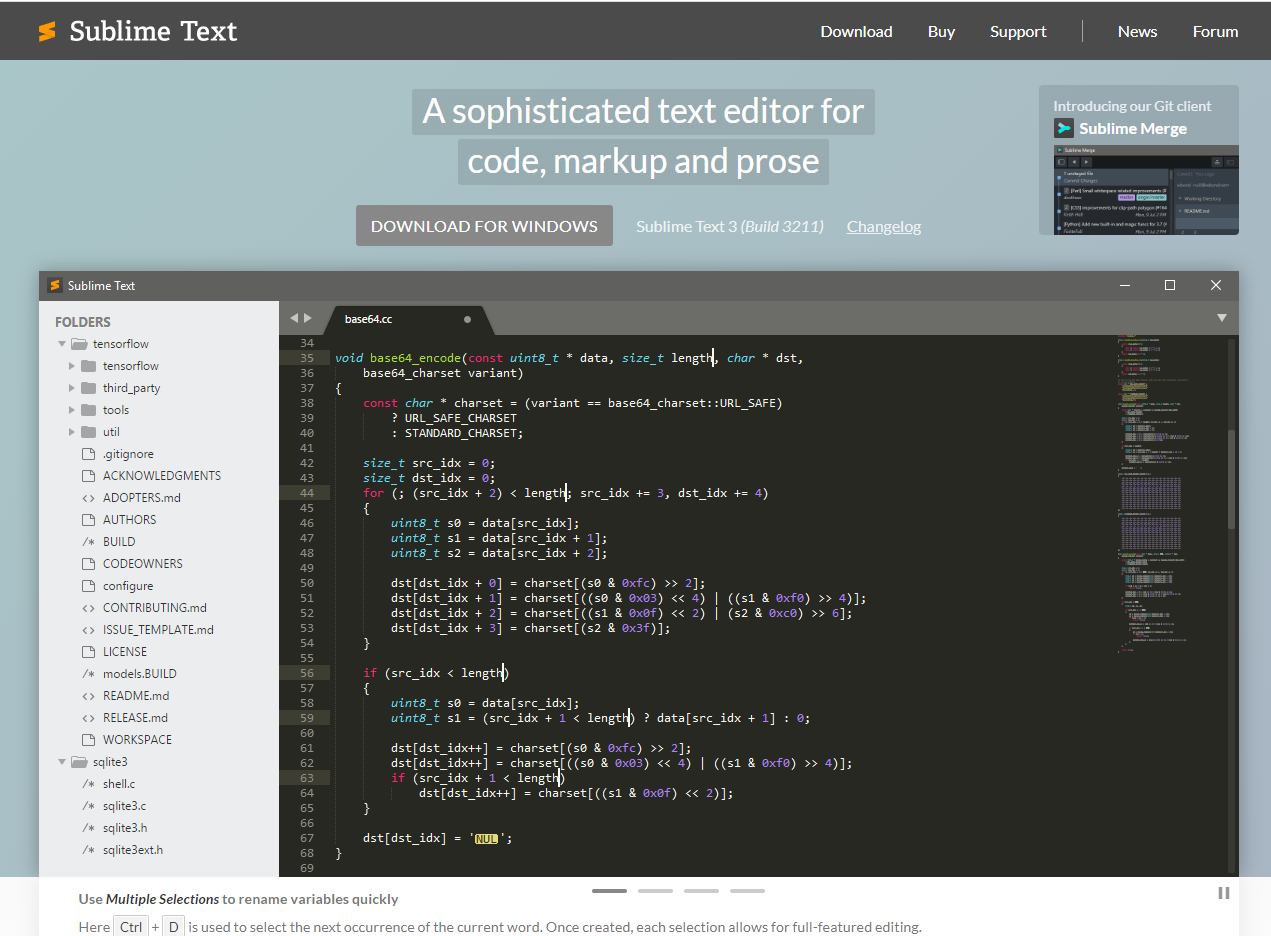Go to previous tab with left arrow
1271x936 pixels.
click(x=294, y=318)
